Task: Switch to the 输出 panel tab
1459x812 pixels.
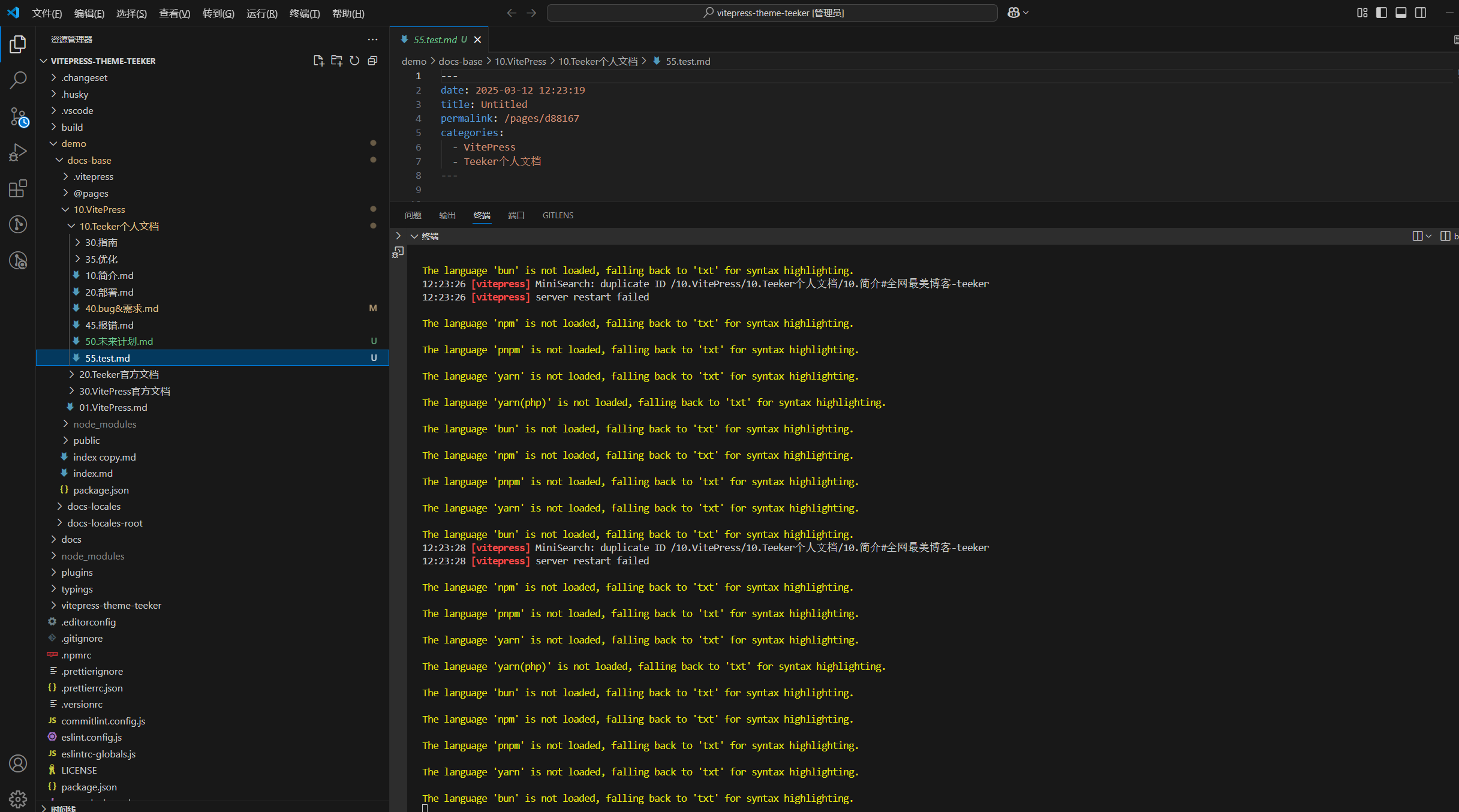Action: pos(447,215)
